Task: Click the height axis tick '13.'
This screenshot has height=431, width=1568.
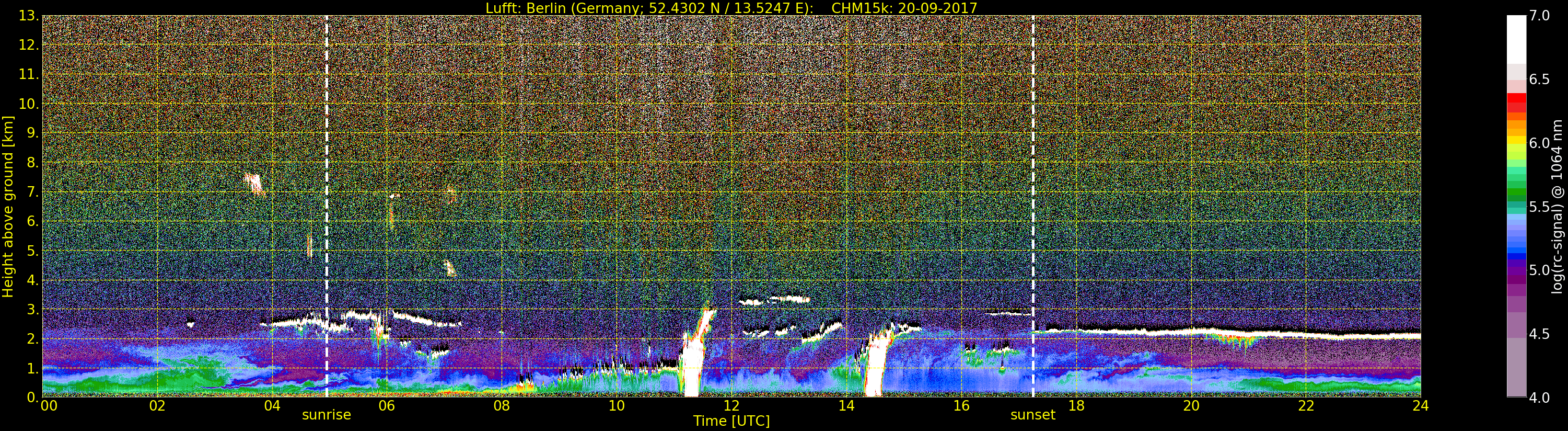Action: [x=29, y=16]
